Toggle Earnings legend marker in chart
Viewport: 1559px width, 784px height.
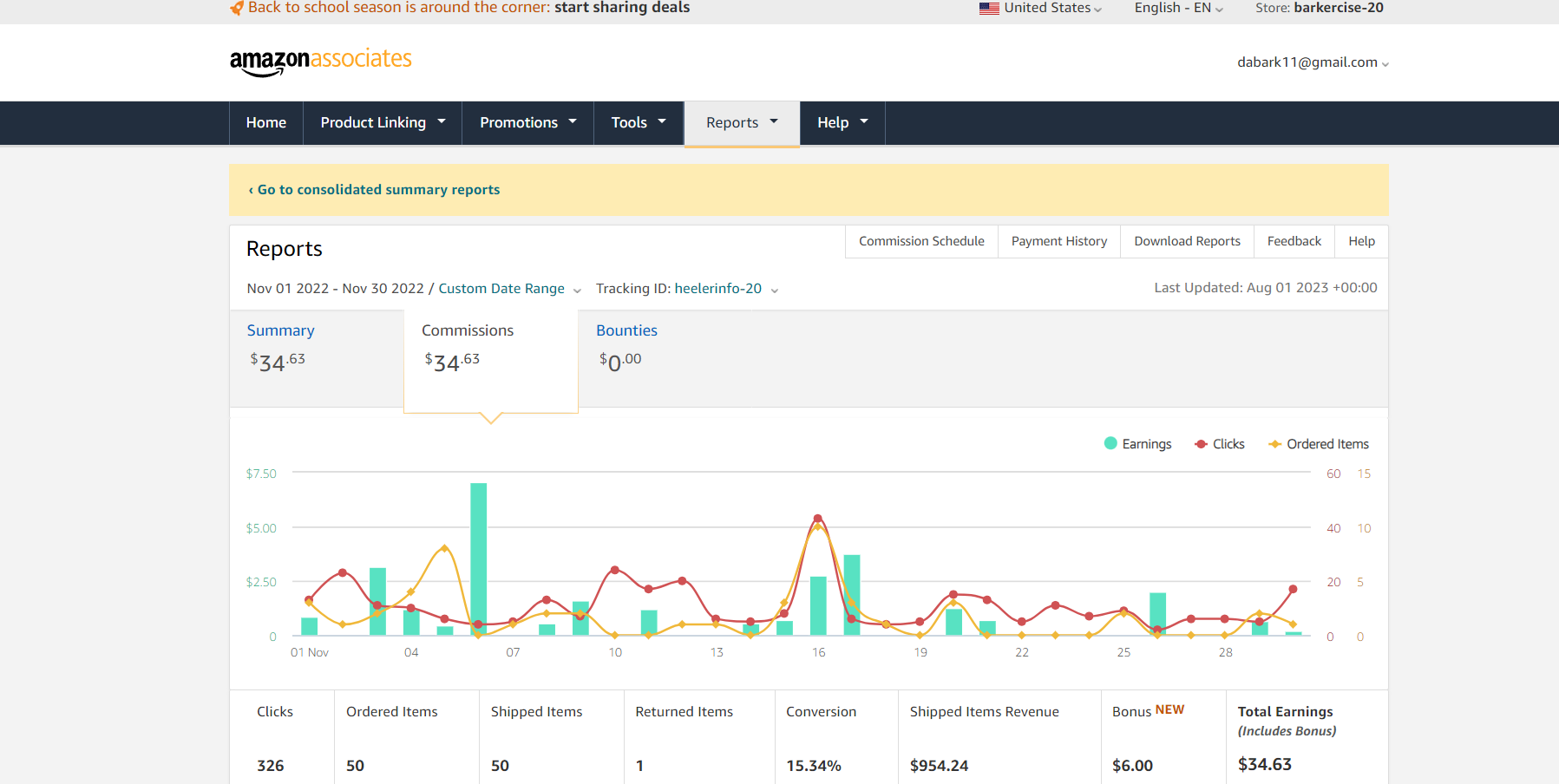coord(1110,443)
